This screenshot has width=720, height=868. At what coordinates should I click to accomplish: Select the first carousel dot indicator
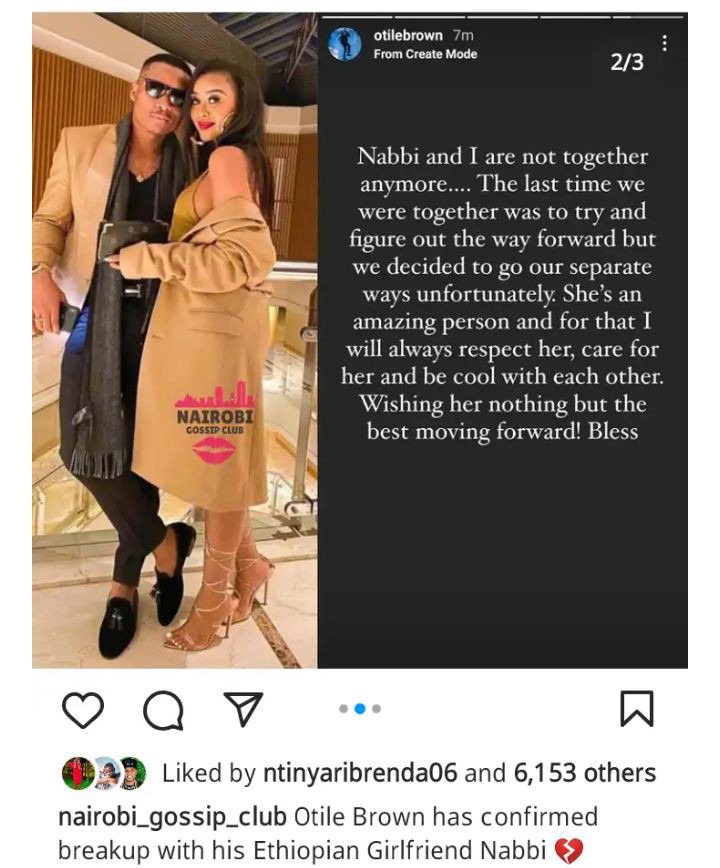pos(343,709)
